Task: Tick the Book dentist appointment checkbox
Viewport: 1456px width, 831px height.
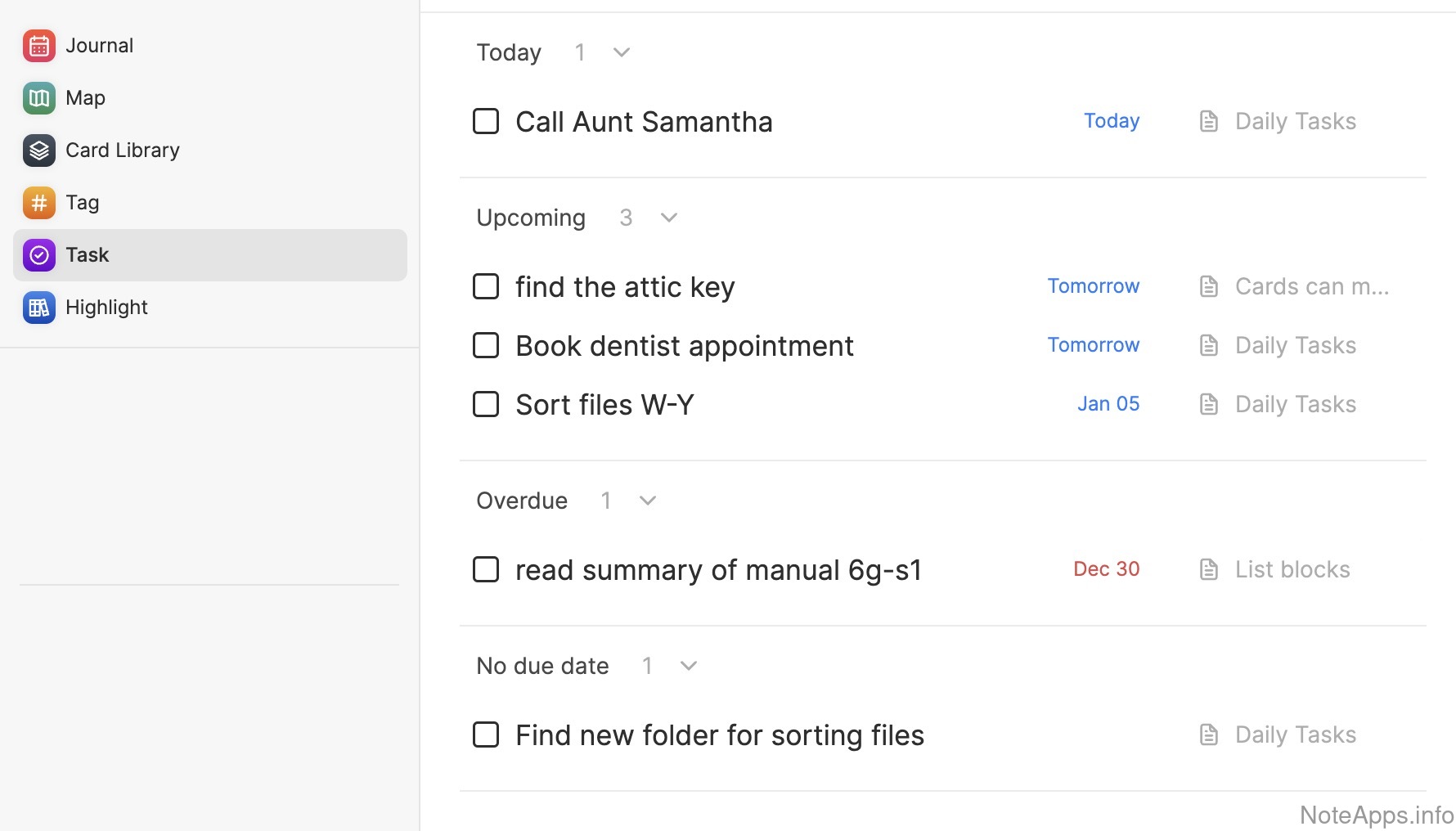Action: (x=486, y=345)
